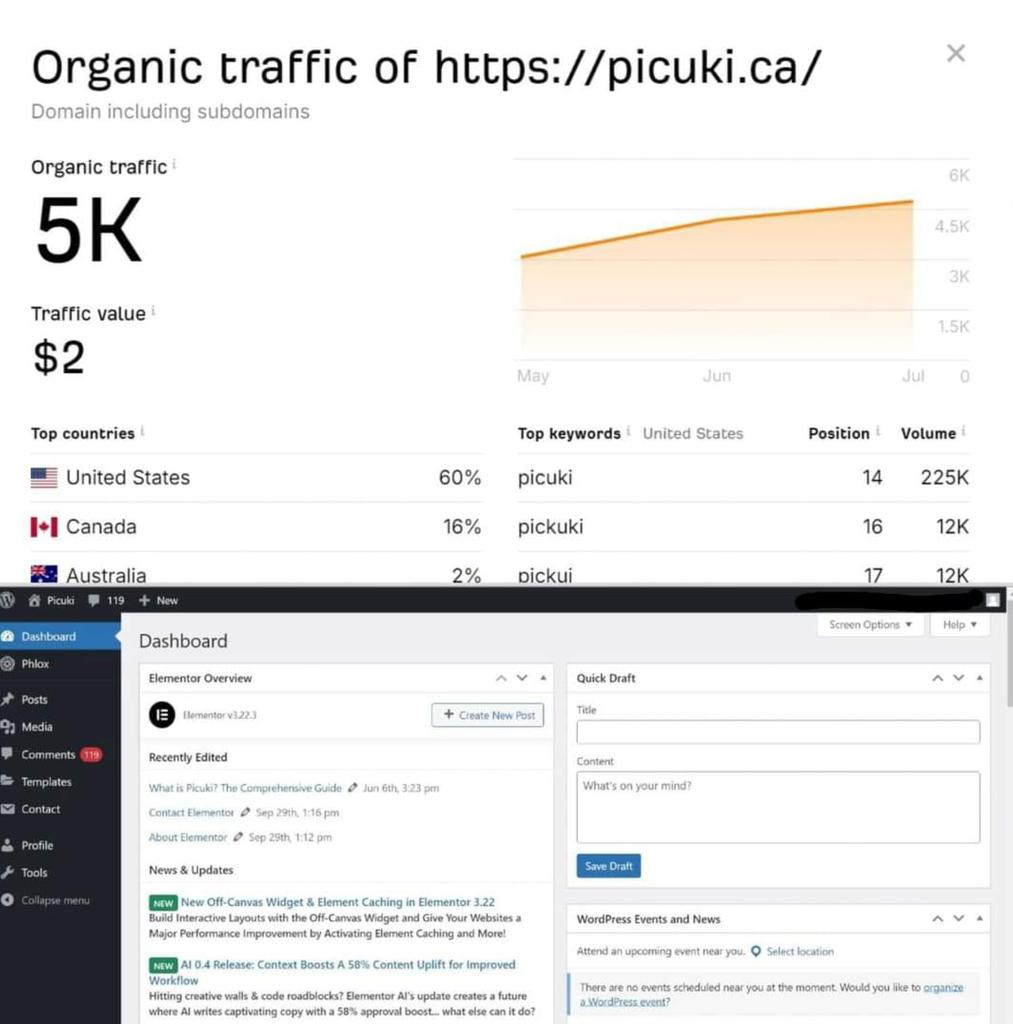Open the Contact Elementor link
The width and height of the screenshot is (1013, 1024).
[191, 812]
